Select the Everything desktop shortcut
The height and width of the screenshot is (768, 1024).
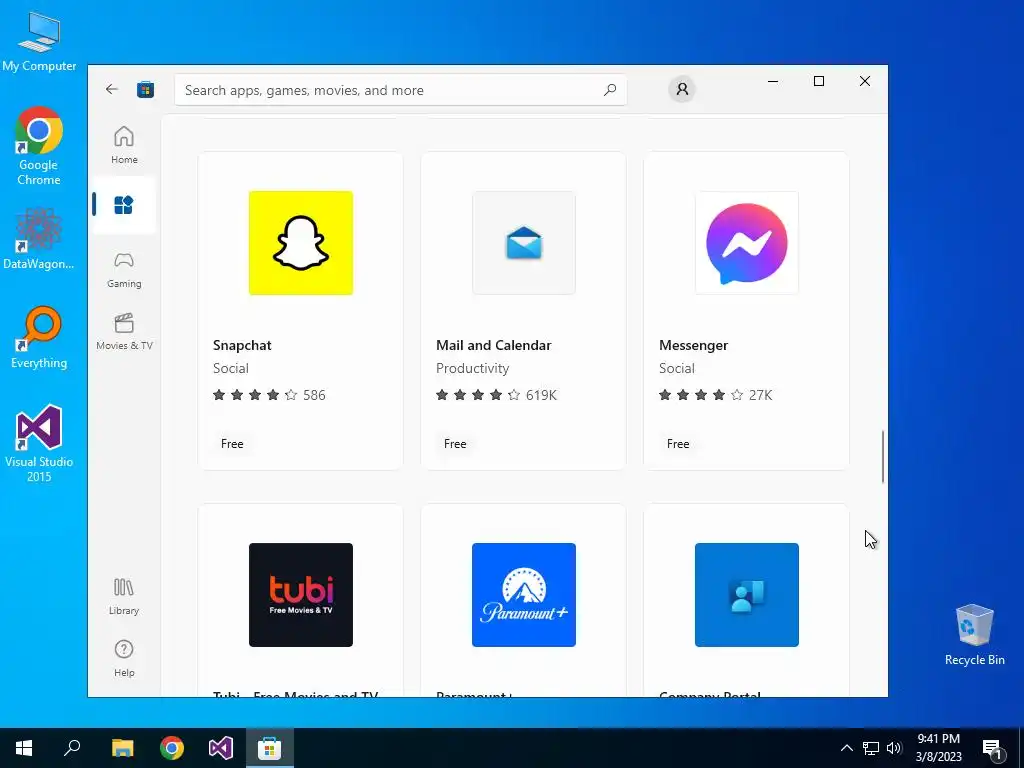click(x=39, y=338)
